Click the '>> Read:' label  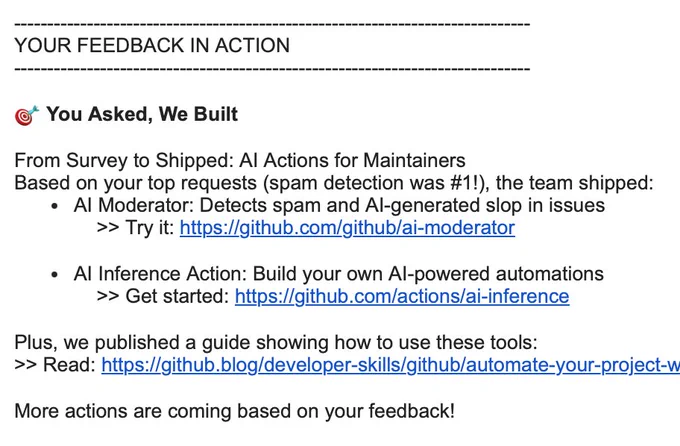pyautogui.click(x=55, y=365)
